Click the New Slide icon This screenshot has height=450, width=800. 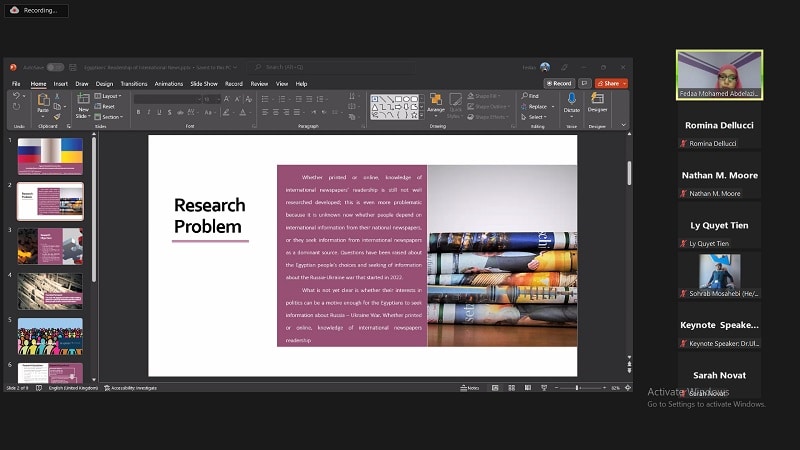(x=83, y=100)
